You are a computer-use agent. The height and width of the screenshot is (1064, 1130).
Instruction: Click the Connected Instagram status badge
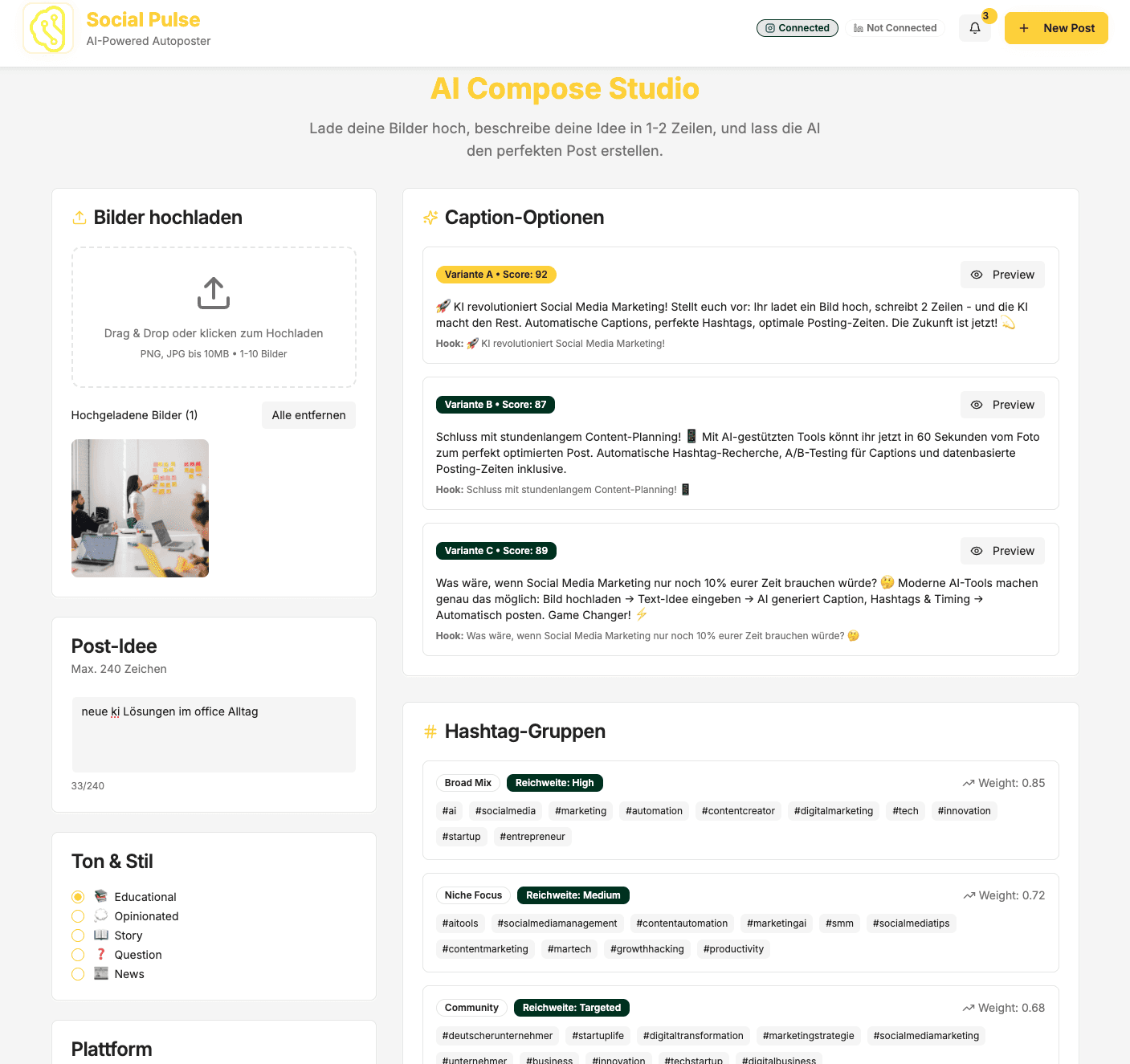pos(798,28)
